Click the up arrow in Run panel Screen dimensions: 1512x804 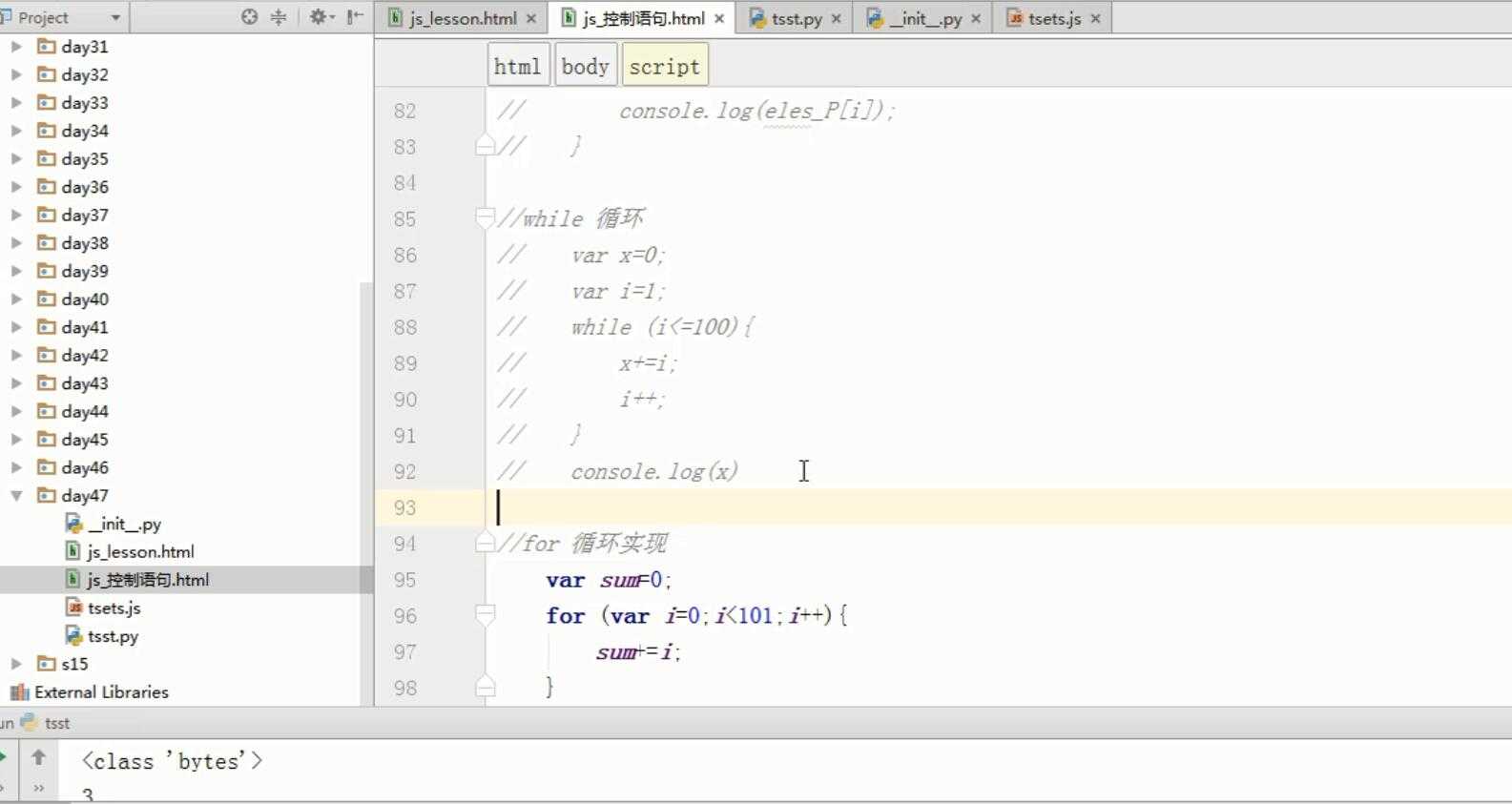[38, 757]
